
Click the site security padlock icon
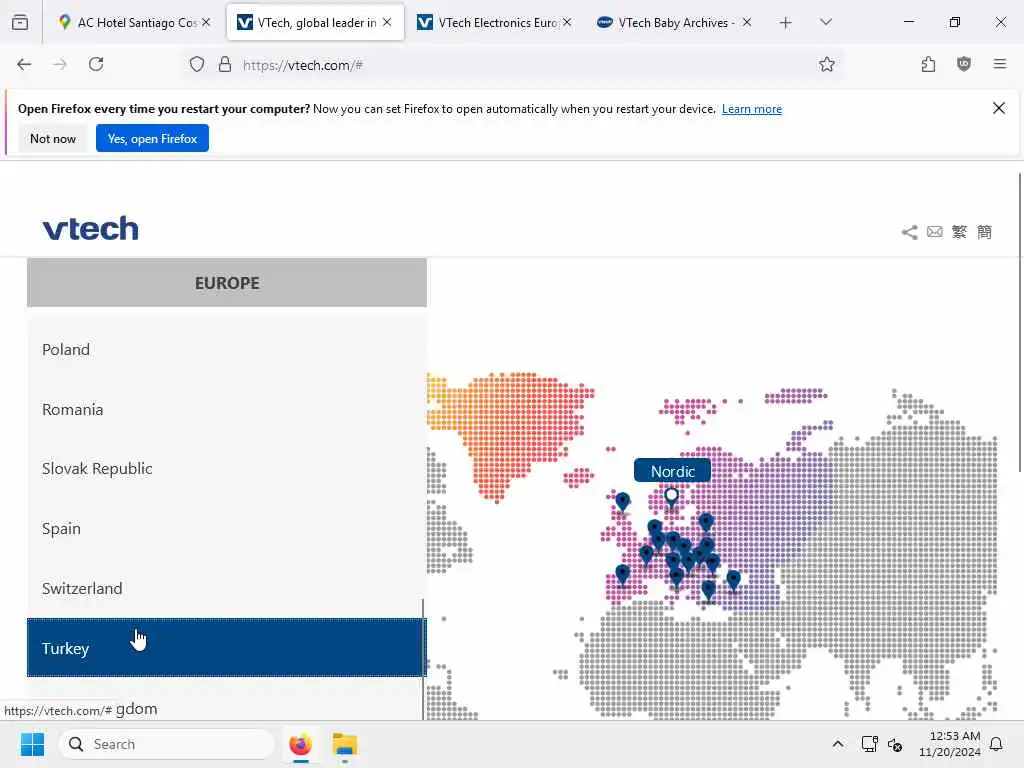[x=225, y=64]
